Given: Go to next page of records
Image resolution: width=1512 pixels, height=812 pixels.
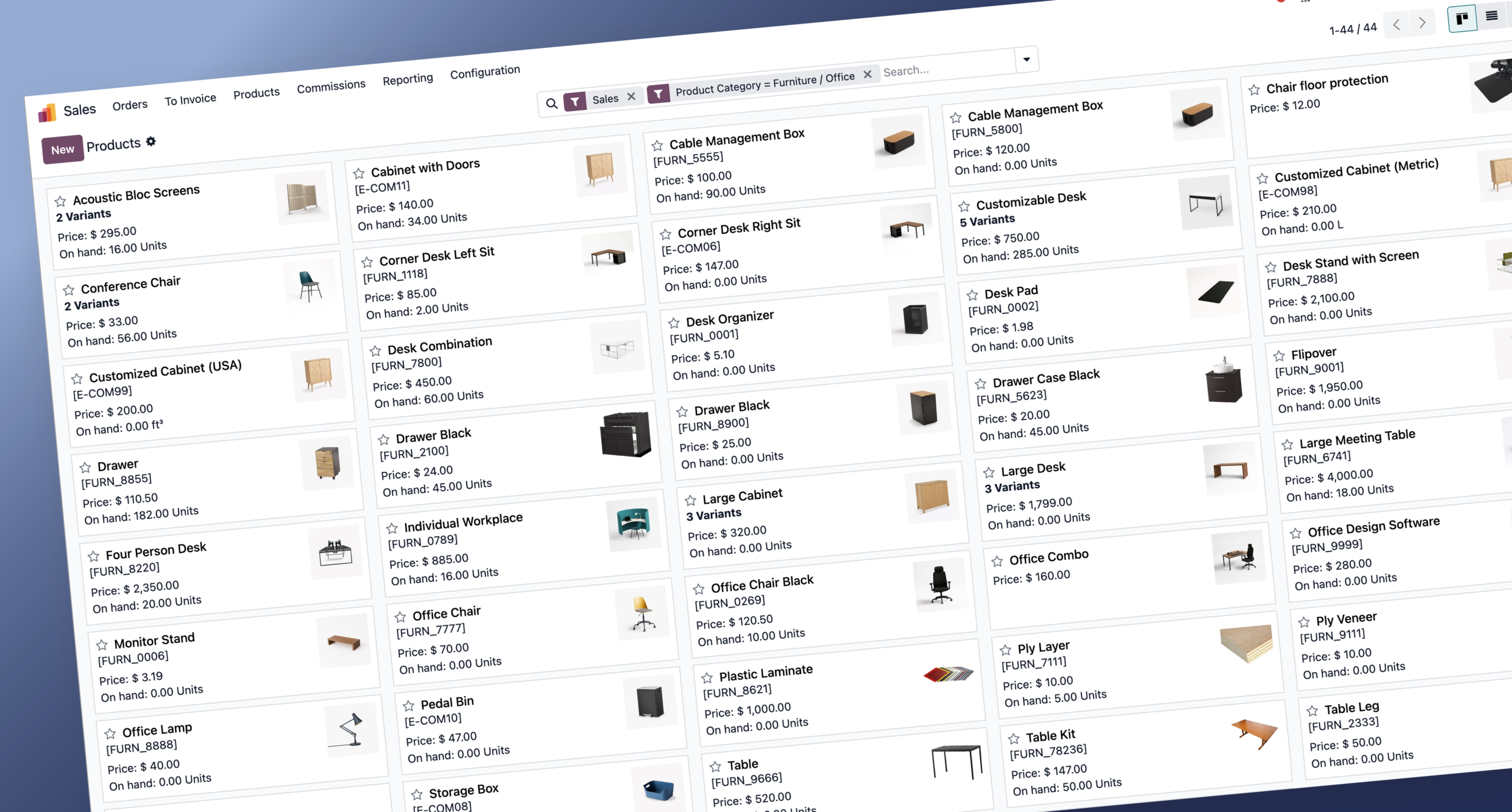Looking at the screenshot, I should point(1422,22).
